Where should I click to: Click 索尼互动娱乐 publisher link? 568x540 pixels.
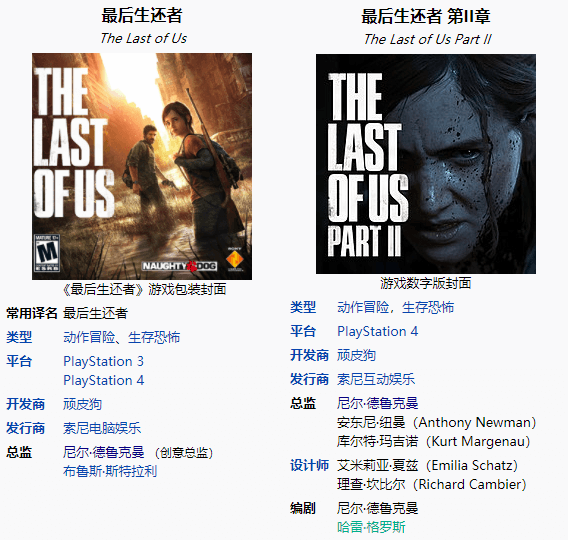[376, 379]
